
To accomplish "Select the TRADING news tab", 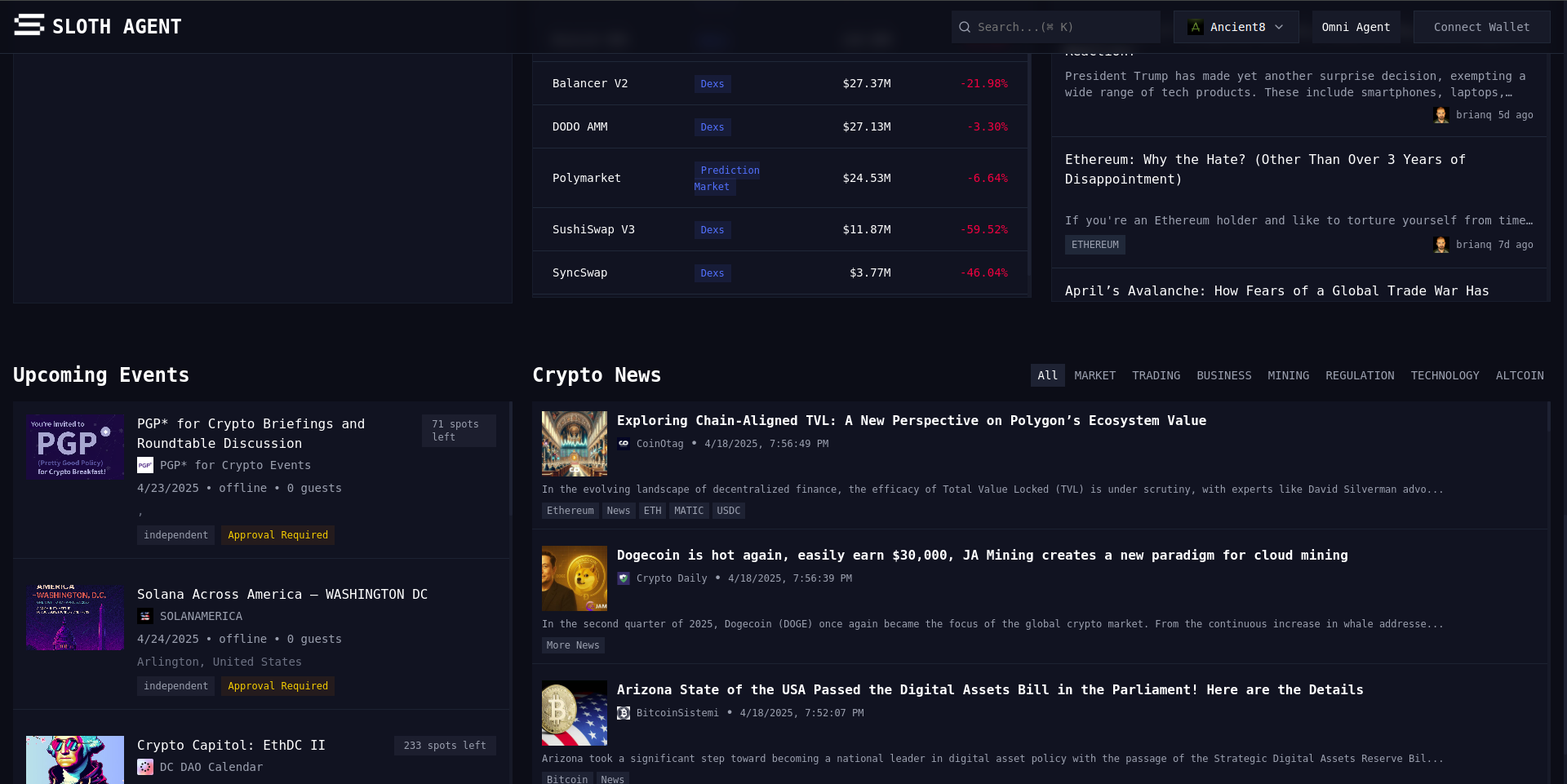I will [x=1156, y=375].
